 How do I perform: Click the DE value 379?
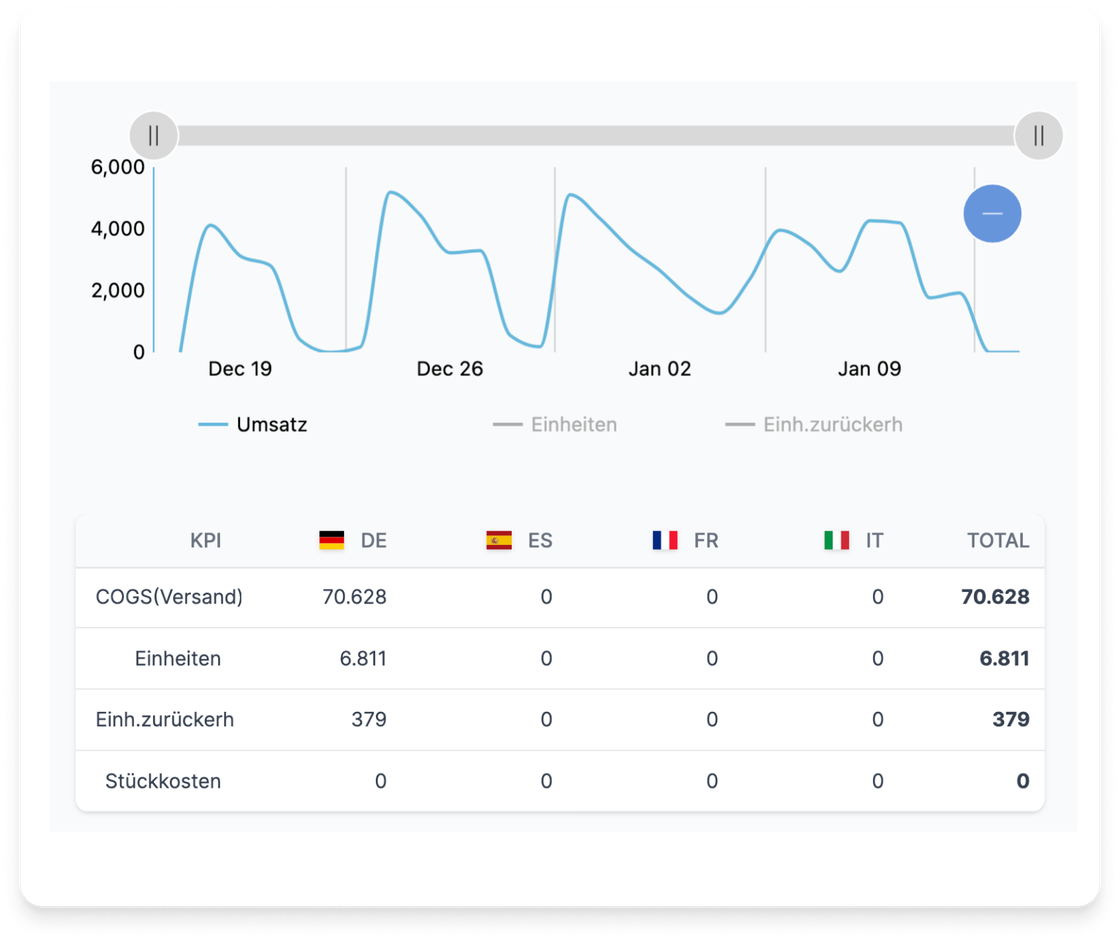point(369,720)
